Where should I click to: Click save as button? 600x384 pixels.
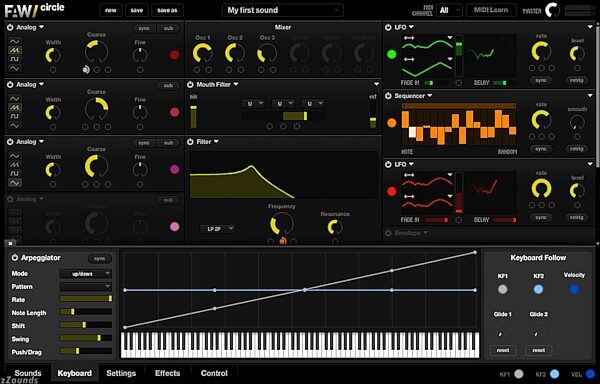168,10
